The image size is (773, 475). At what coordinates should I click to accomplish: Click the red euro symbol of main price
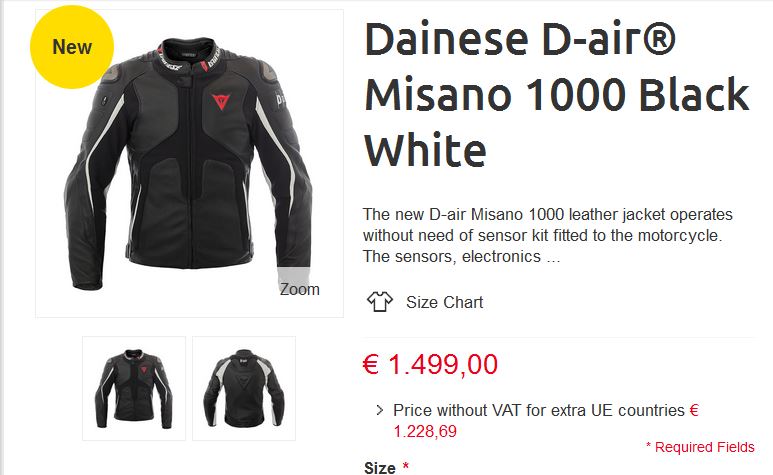click(x=371, y=364)
